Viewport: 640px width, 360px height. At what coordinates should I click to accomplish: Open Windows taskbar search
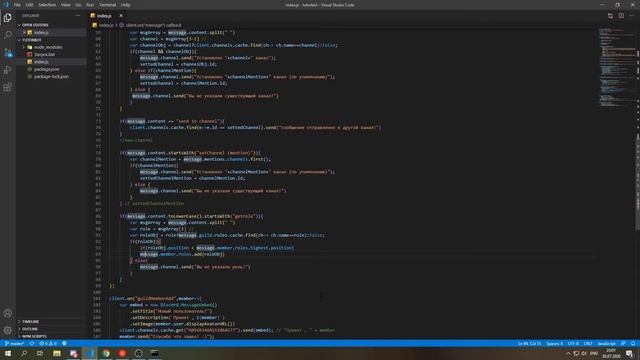point(24,353)
